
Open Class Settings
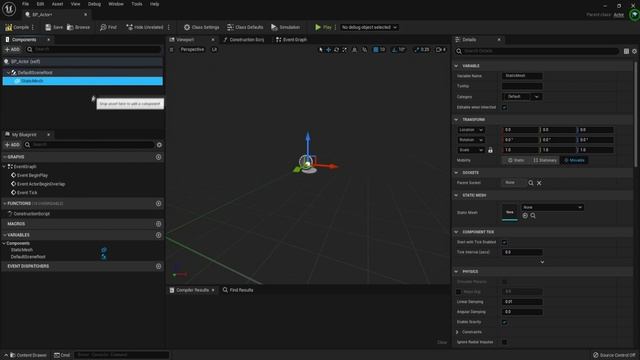pos(201,27)
